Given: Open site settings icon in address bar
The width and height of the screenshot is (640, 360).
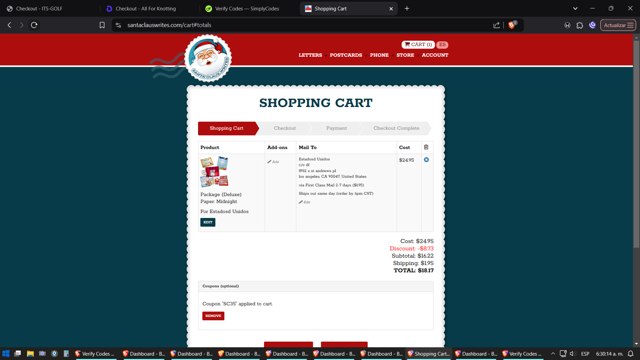Looking at the screenshot, I should 118,25.
